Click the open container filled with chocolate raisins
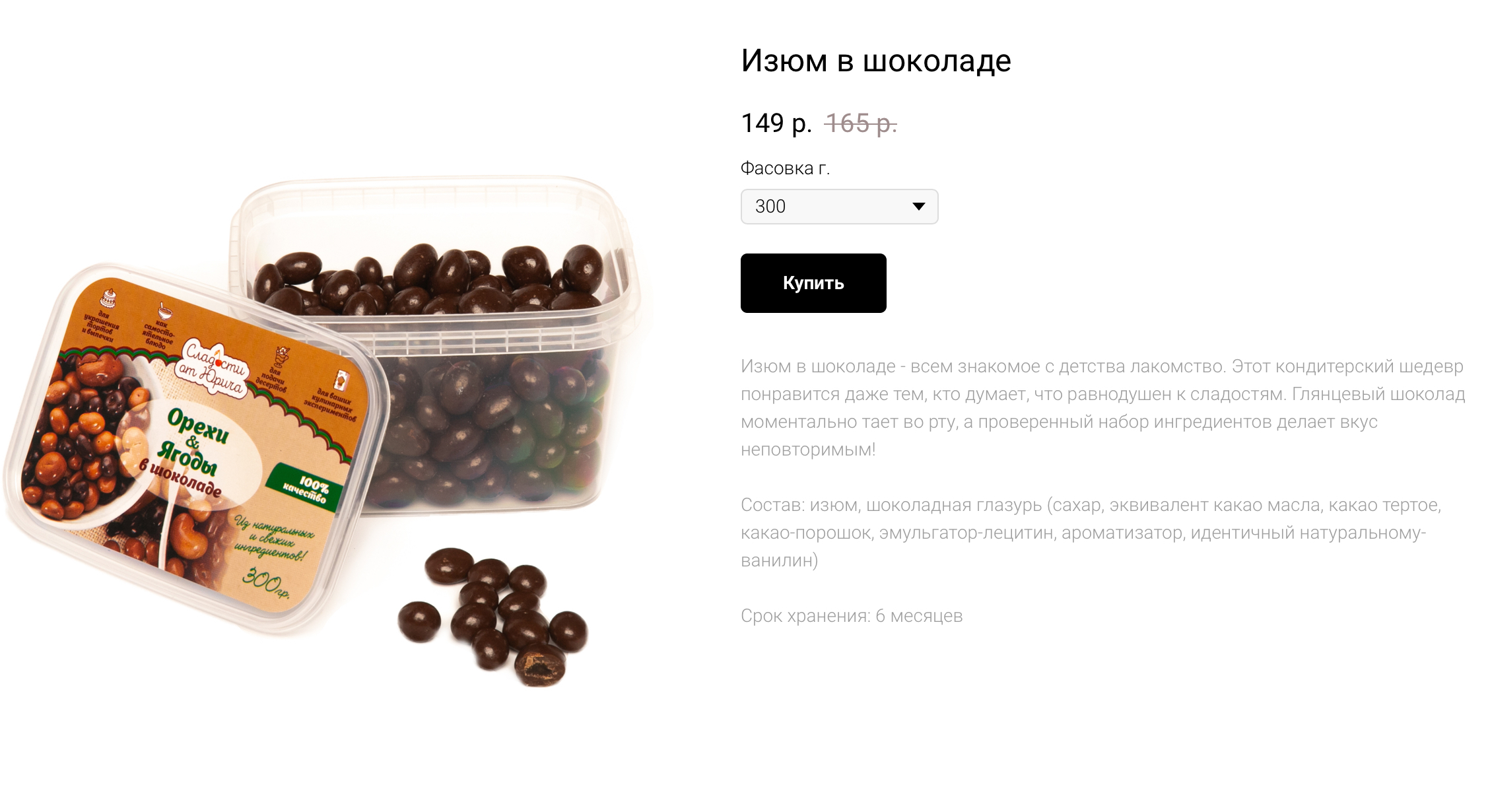The image size is (1488, 812). 436,343
